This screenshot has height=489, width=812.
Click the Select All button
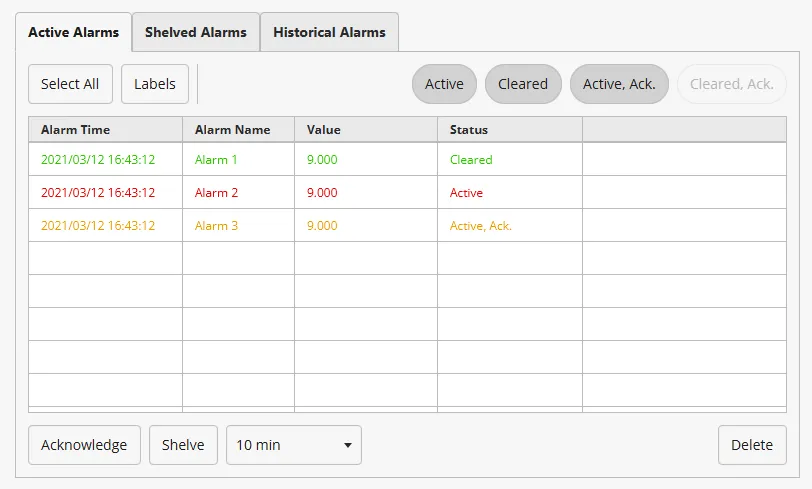pos(70,84)
